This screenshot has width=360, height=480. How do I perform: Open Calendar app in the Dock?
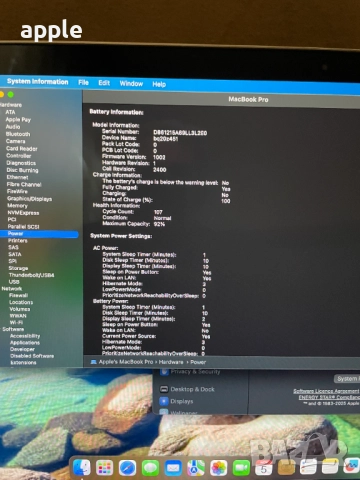(x=264, y=468)
